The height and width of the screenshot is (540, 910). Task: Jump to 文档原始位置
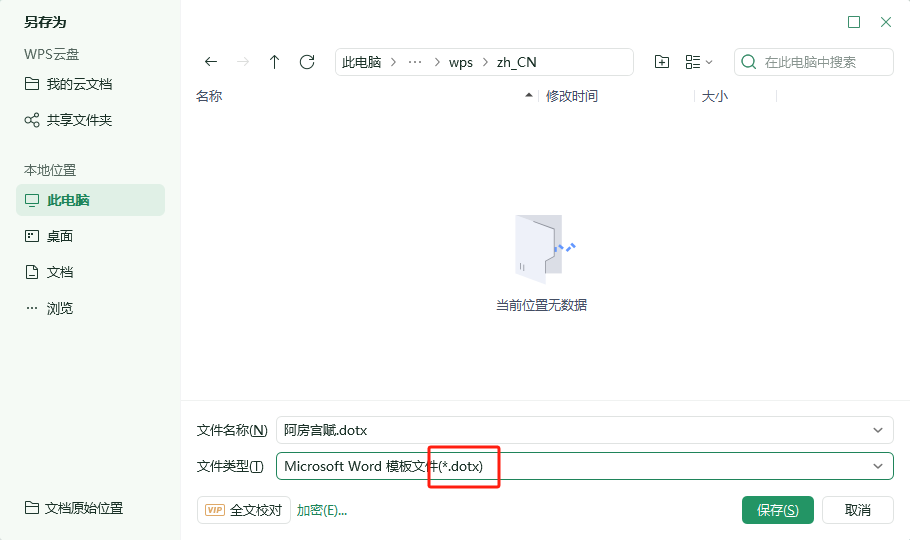(74, 508)
